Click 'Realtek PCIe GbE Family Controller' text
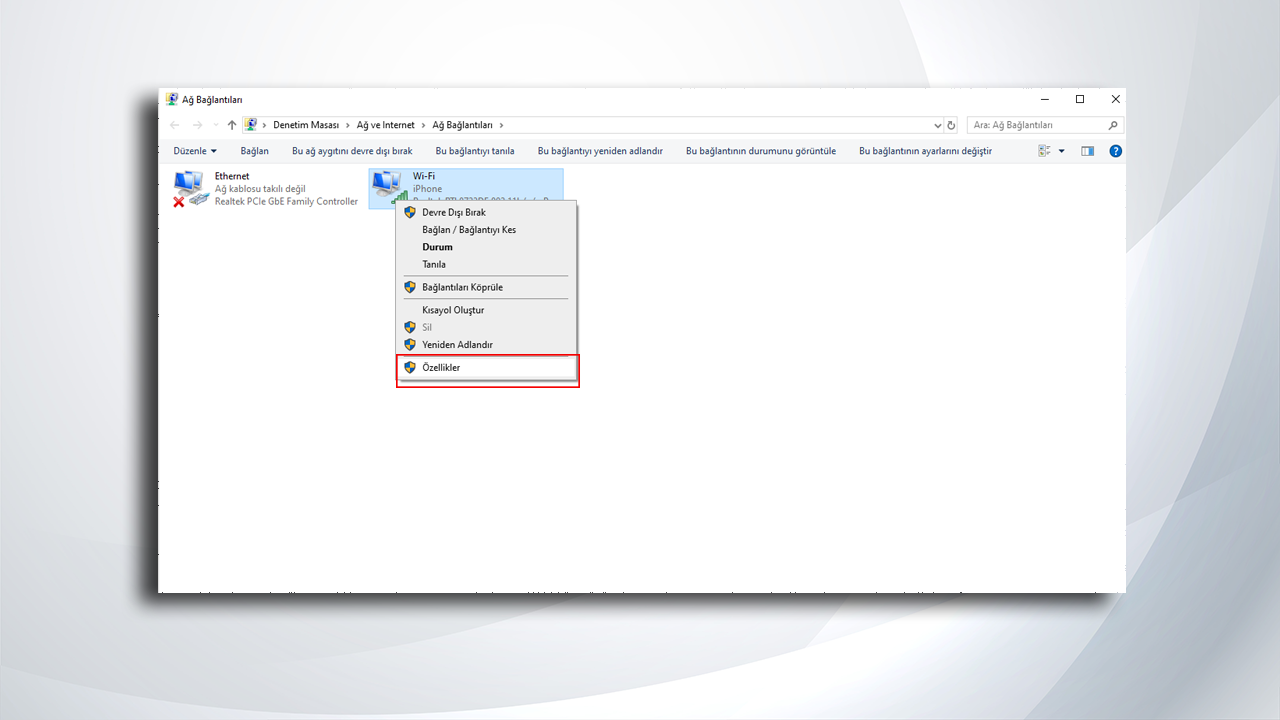 pyautogui.click(x=286, y=201)
